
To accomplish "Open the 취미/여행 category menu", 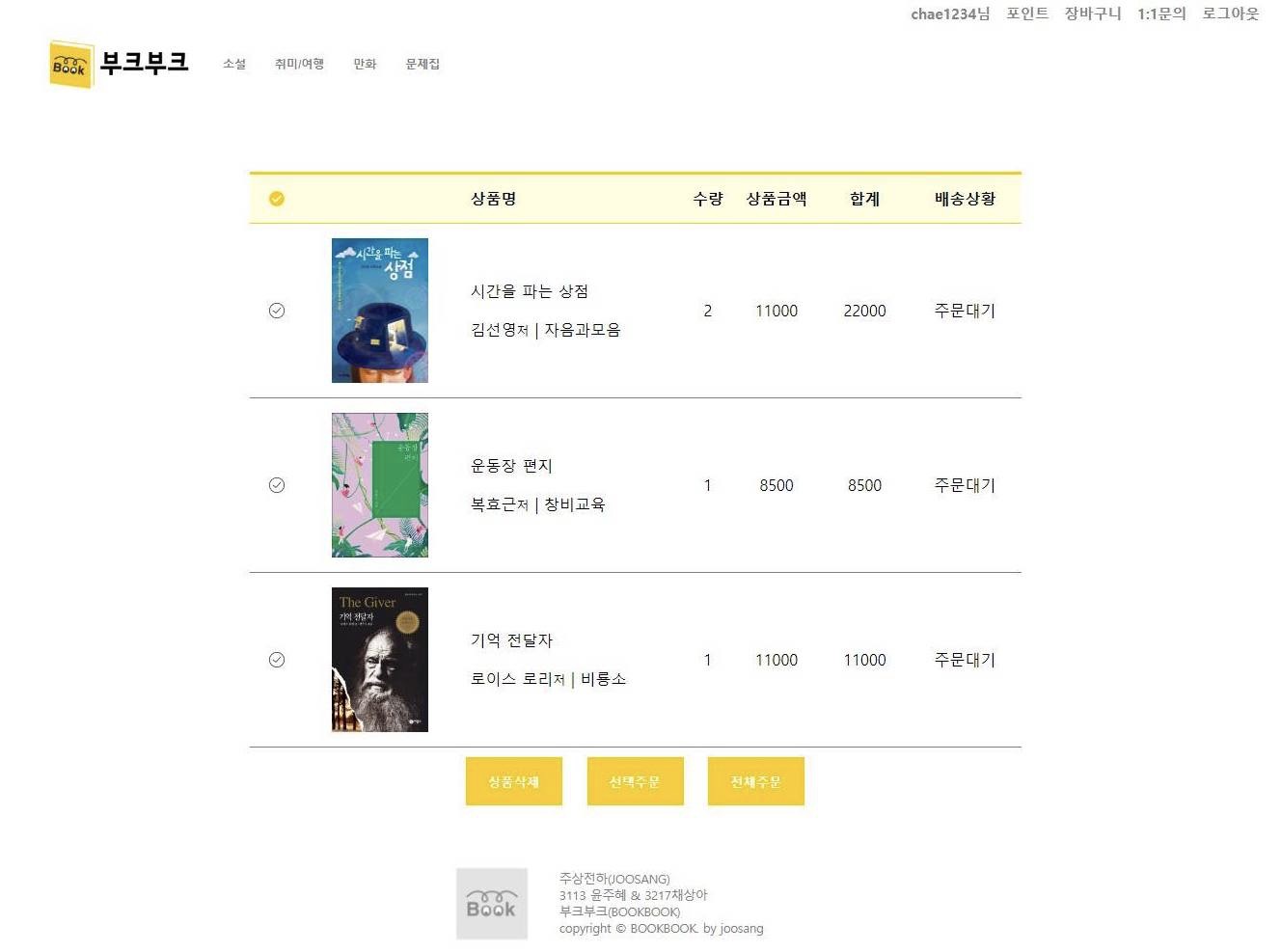I will pos(299,64).
